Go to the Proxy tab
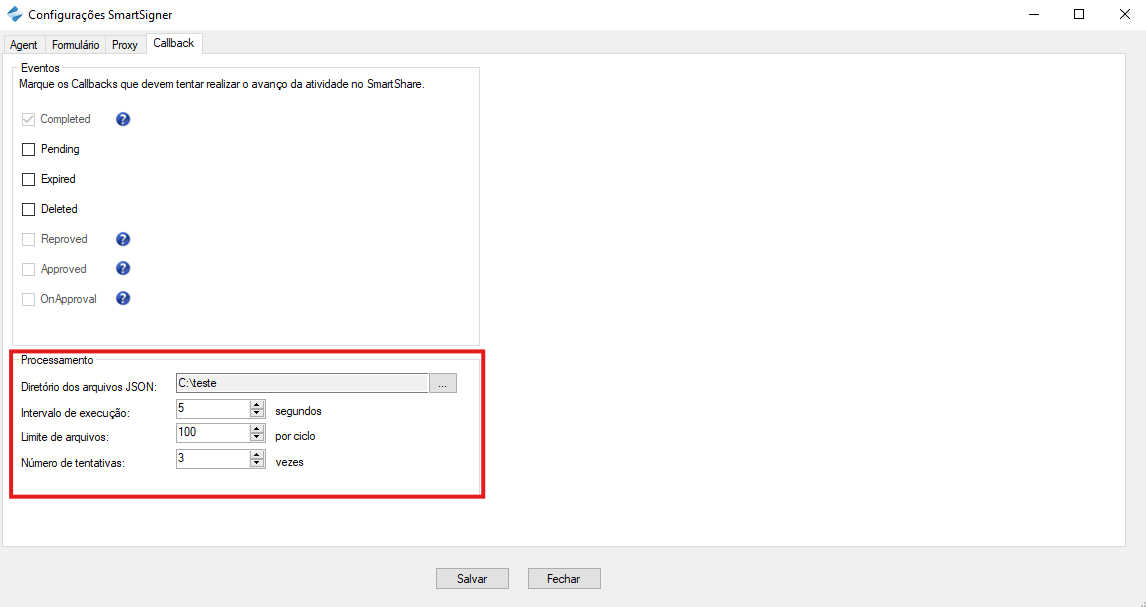The image size is (1146, 607). pos(125,45)
